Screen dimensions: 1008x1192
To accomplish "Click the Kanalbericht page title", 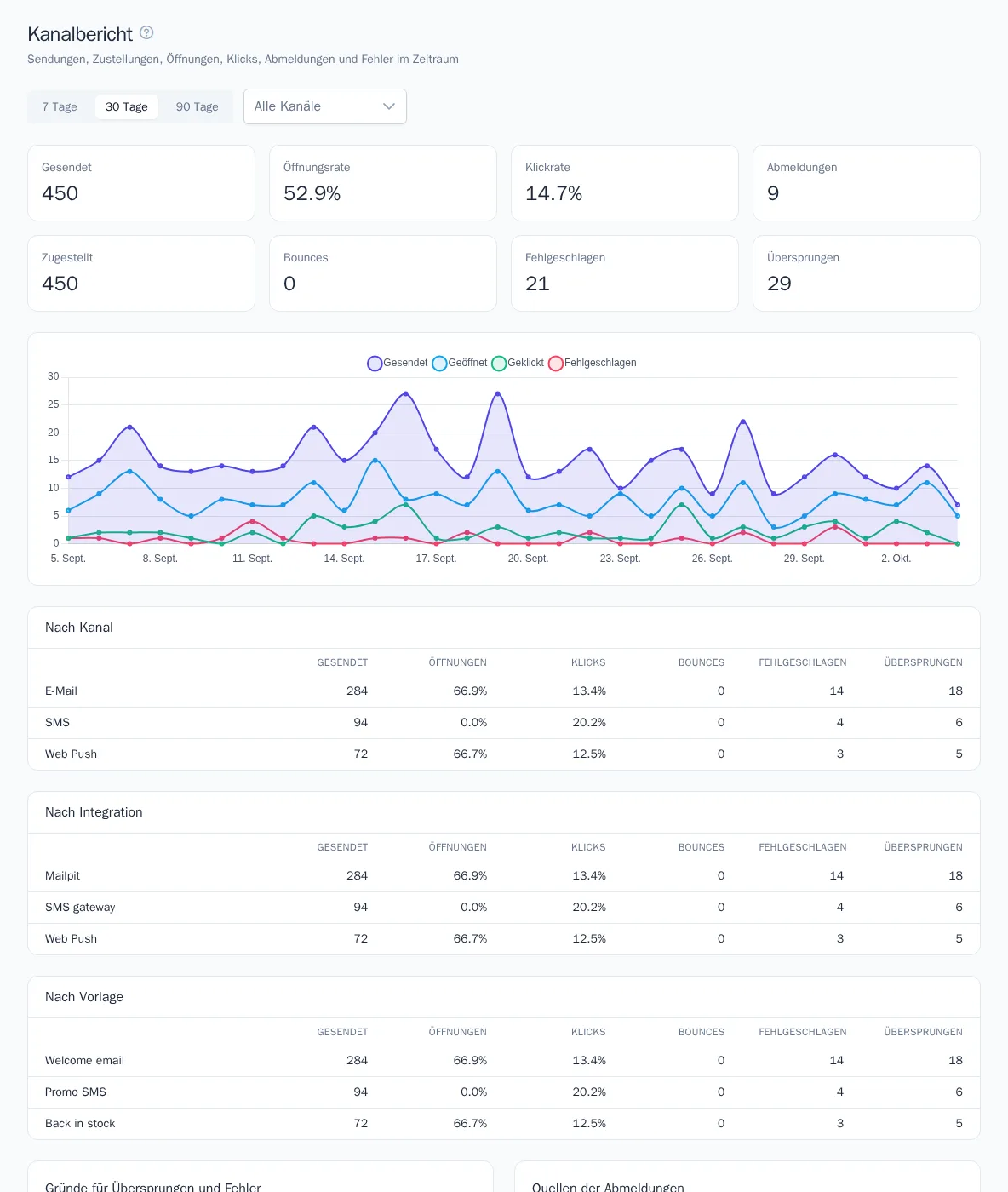I will 80,34.
